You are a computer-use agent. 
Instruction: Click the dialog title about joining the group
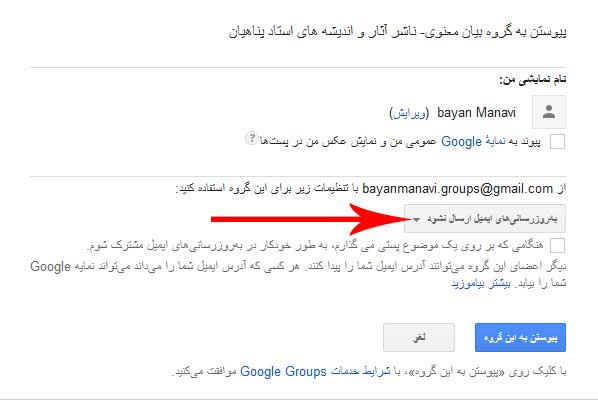click(x=397, y=32)
